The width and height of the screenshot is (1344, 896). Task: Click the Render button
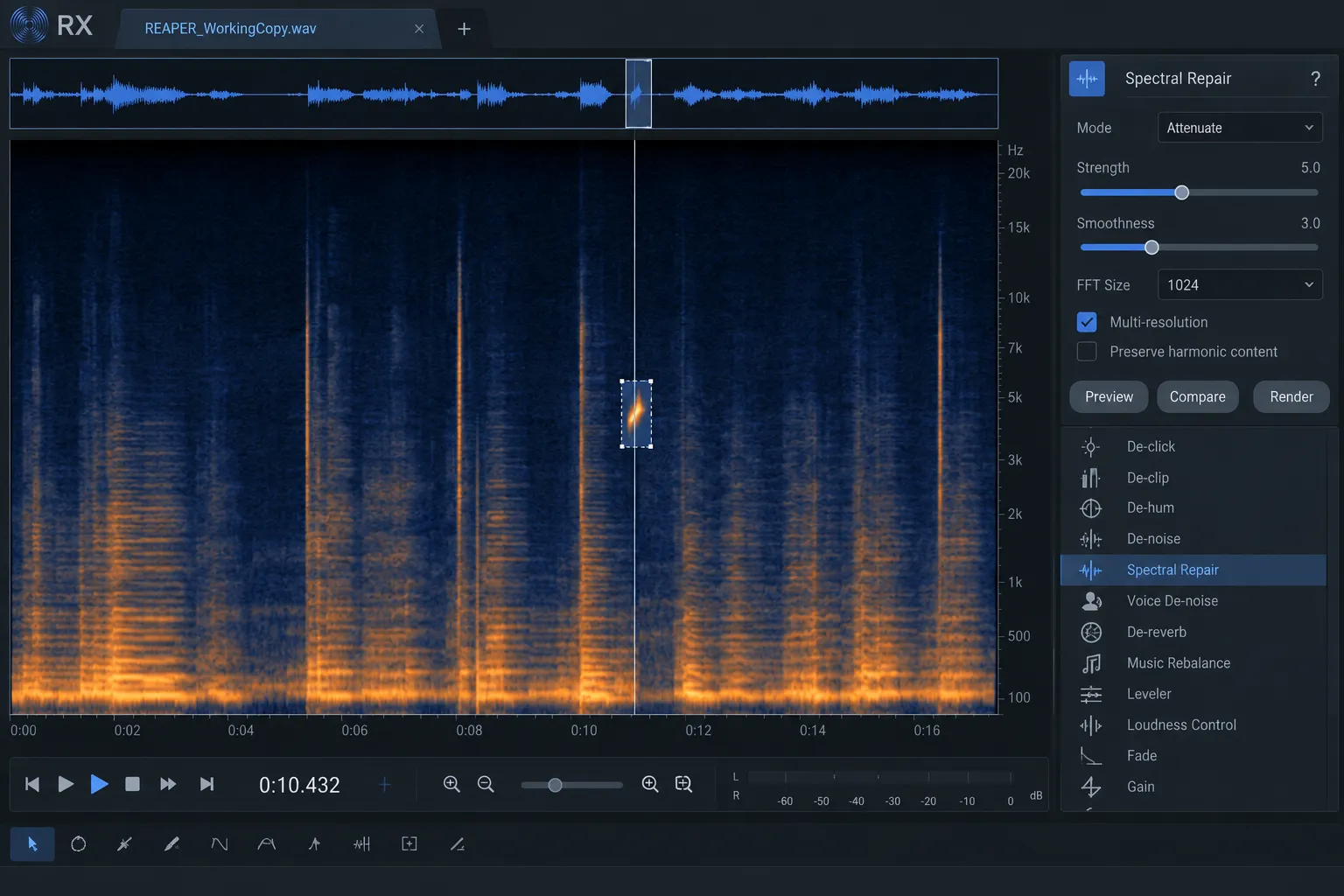point(1291,397)
